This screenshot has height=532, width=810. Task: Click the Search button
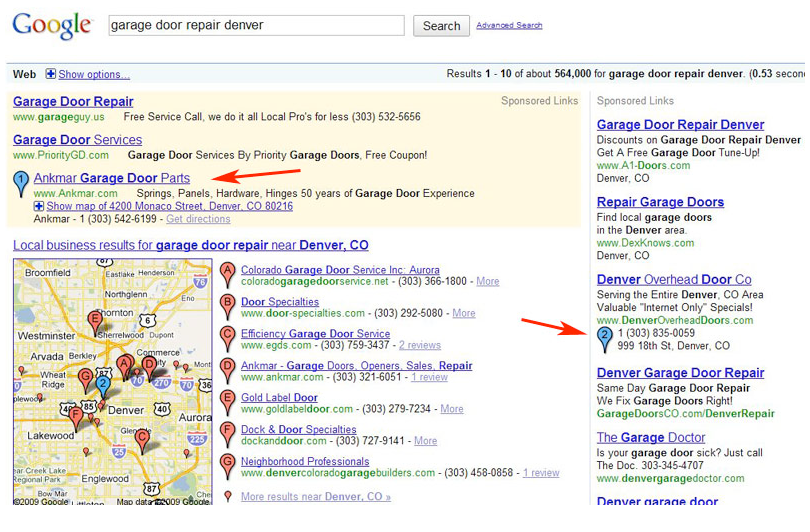pyautogui.click(x=441, y=26)
